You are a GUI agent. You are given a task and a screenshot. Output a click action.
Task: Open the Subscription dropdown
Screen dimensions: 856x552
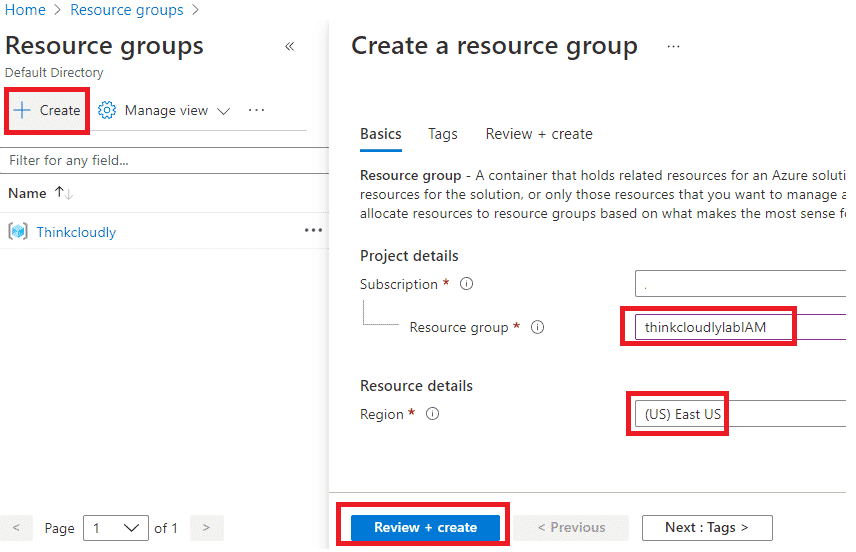coord(740,283)
